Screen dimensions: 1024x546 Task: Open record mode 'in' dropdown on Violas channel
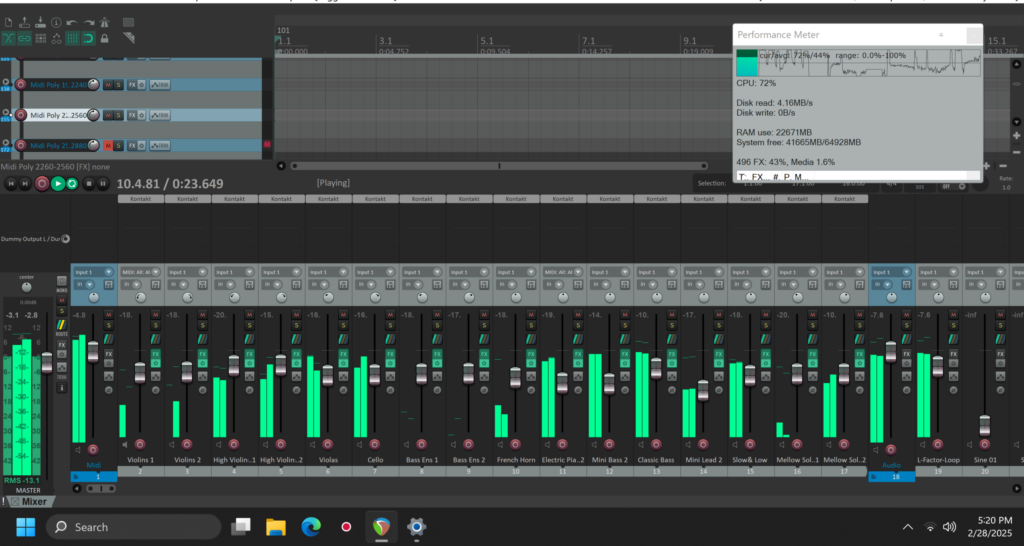pos(319,285)
